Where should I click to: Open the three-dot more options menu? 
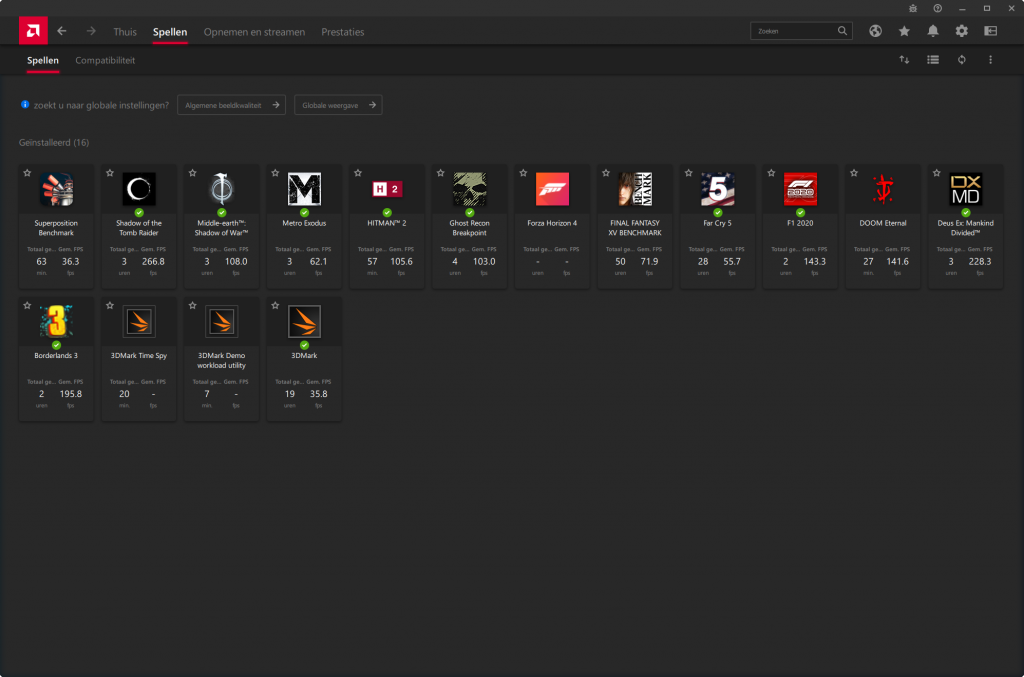[x=990, y=59]
